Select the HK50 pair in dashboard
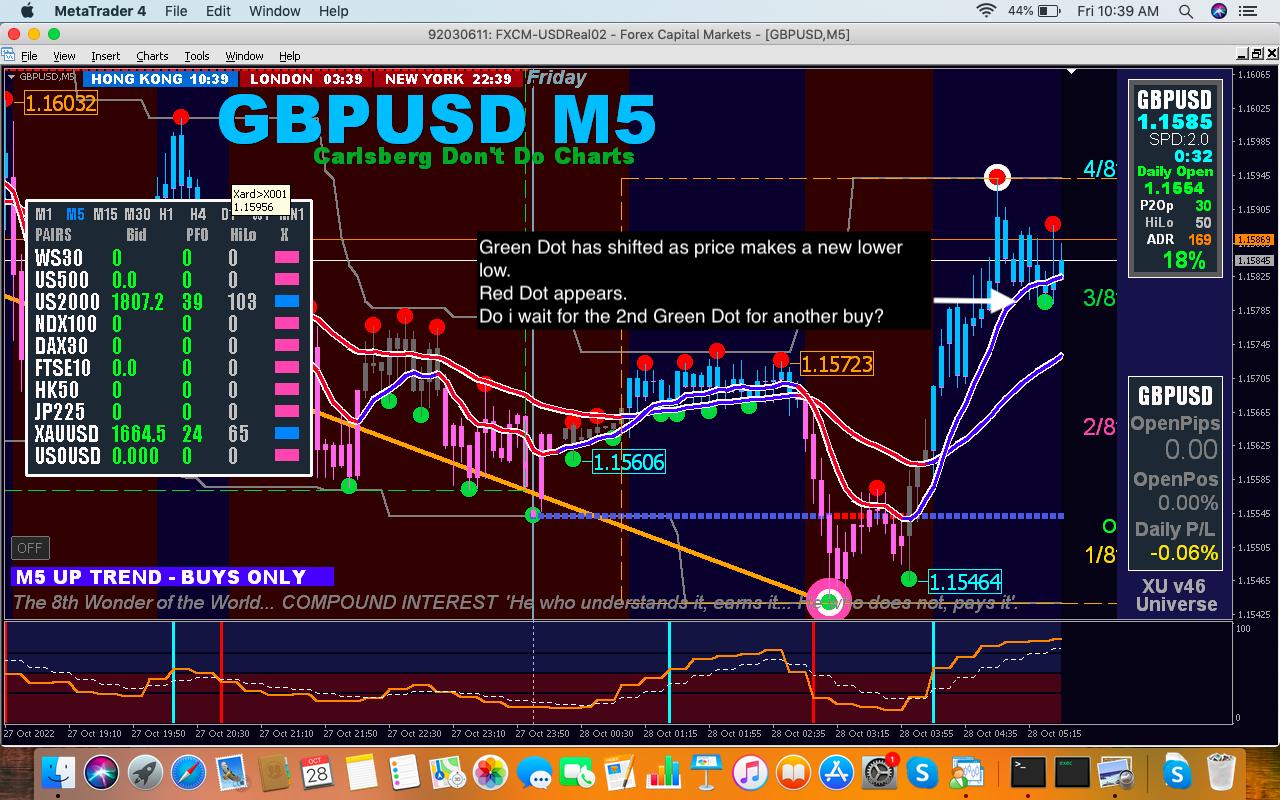The height and width of the screenshot is (800, 1280). (x=57, y=389)
